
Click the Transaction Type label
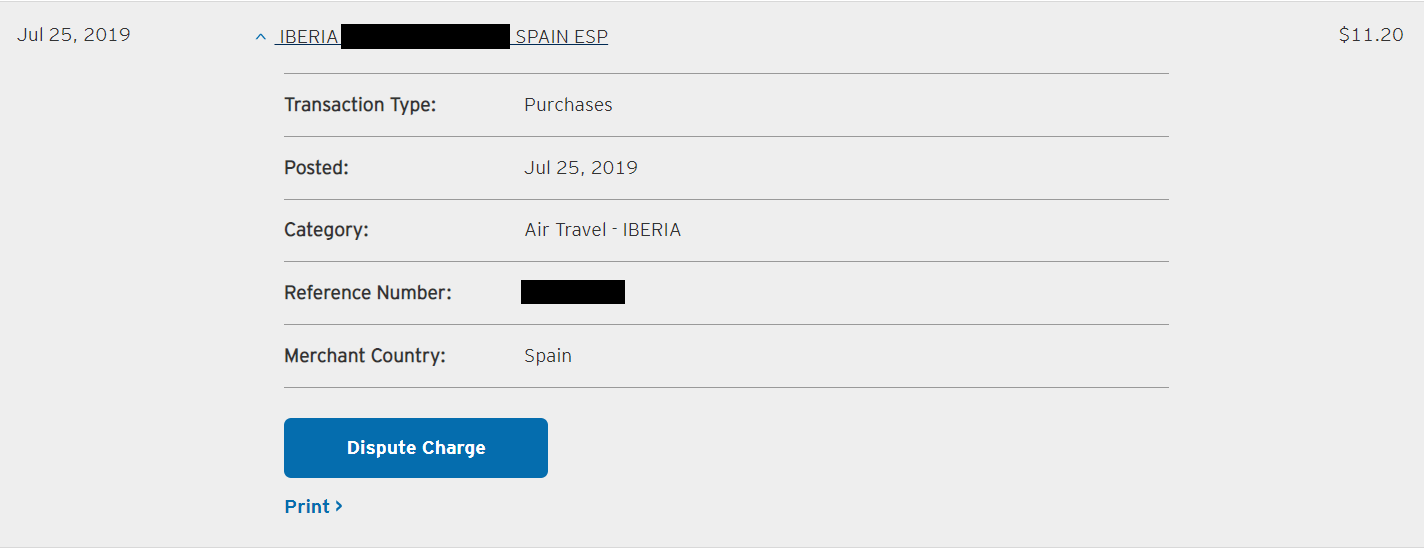(360, 105)
